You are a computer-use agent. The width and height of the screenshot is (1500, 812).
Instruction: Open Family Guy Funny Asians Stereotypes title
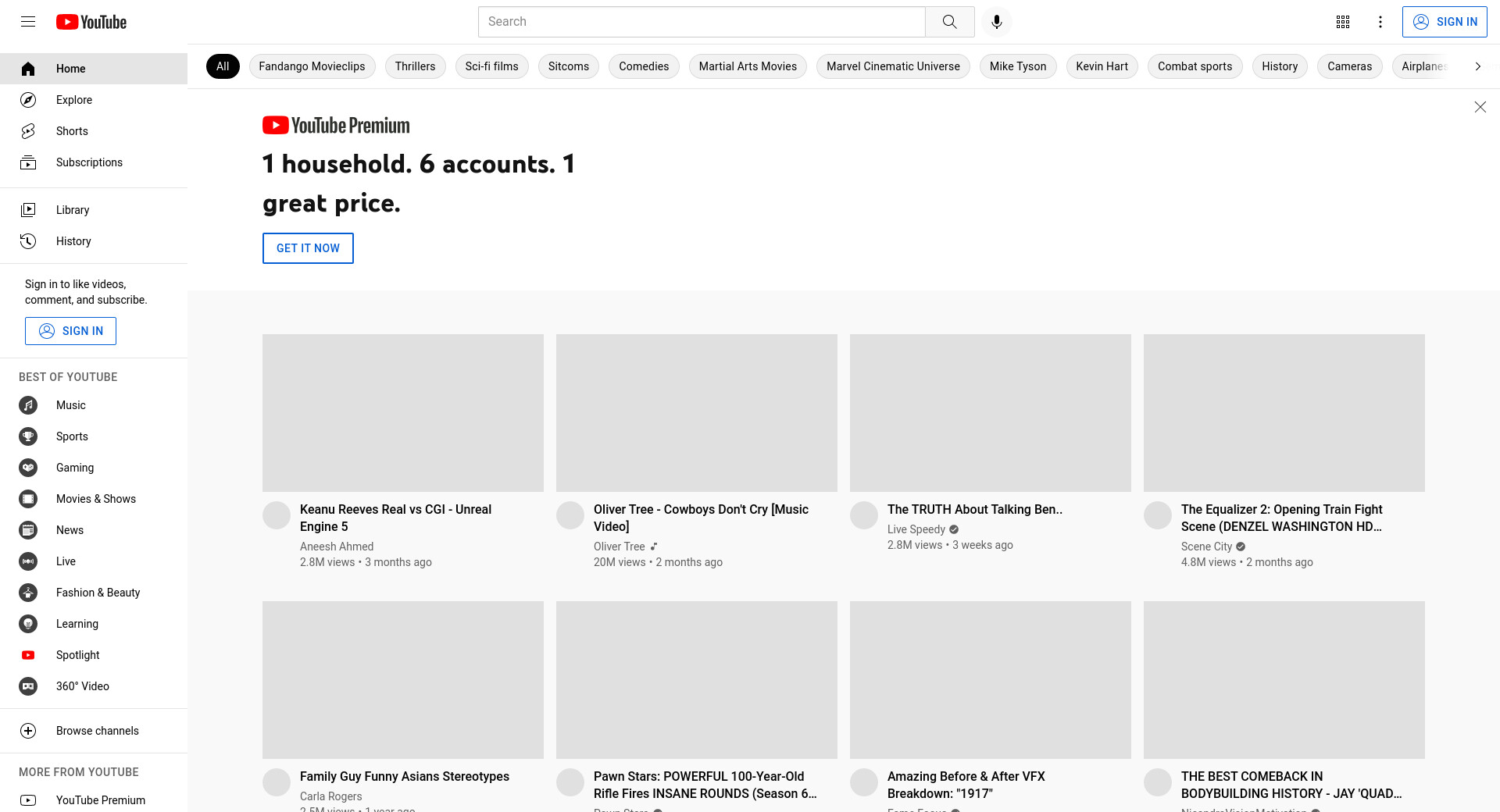click(405, 776)
